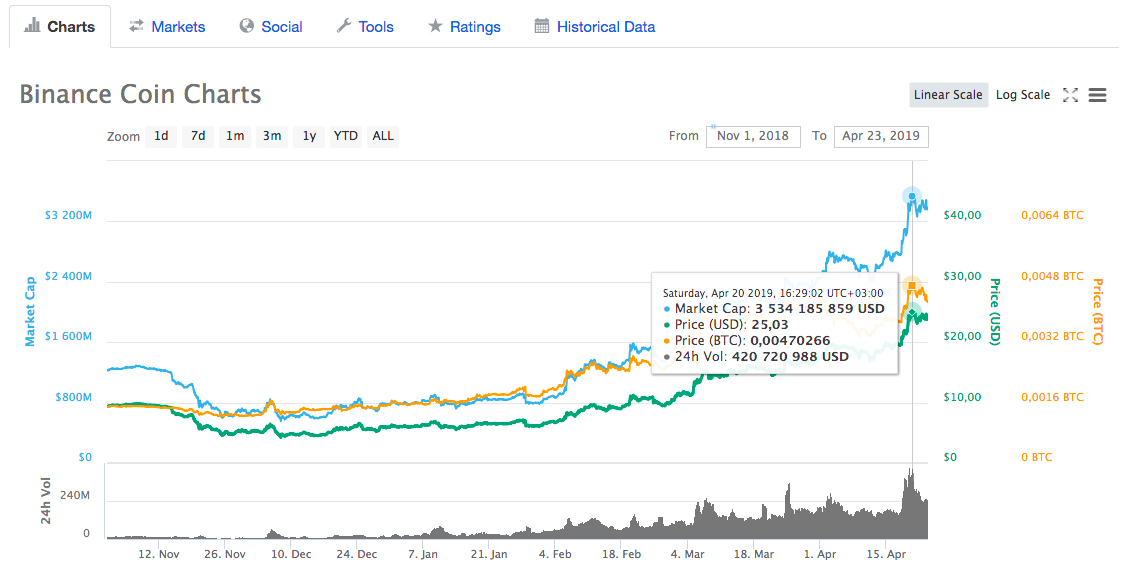1128x570 pixels.
Task: Open the chart hamburger context menu
Action: (x=1097, y=95)
